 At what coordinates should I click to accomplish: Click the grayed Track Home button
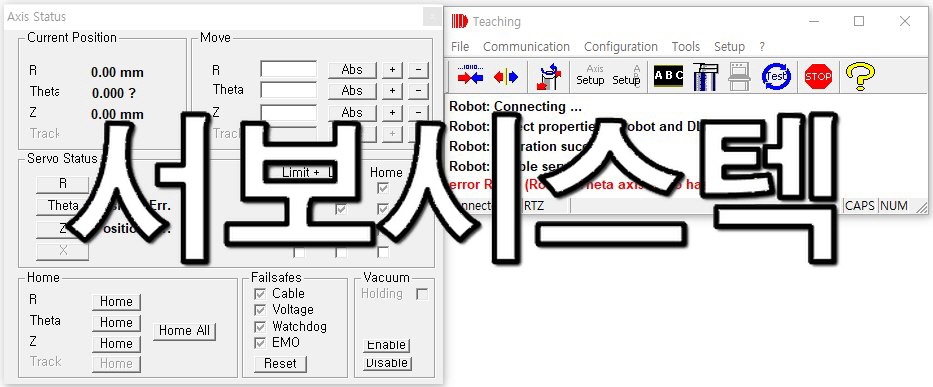[116, 364]
